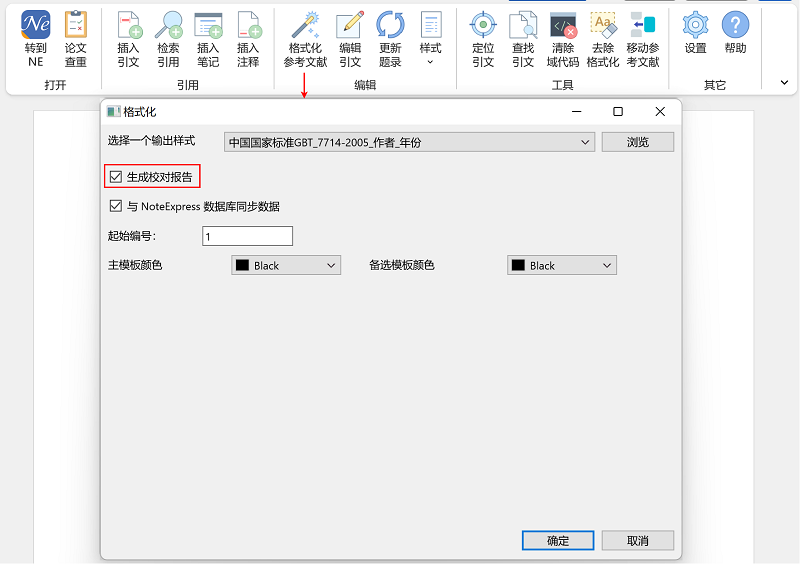Click 清除域代码 clear field codes

(563, 39)
